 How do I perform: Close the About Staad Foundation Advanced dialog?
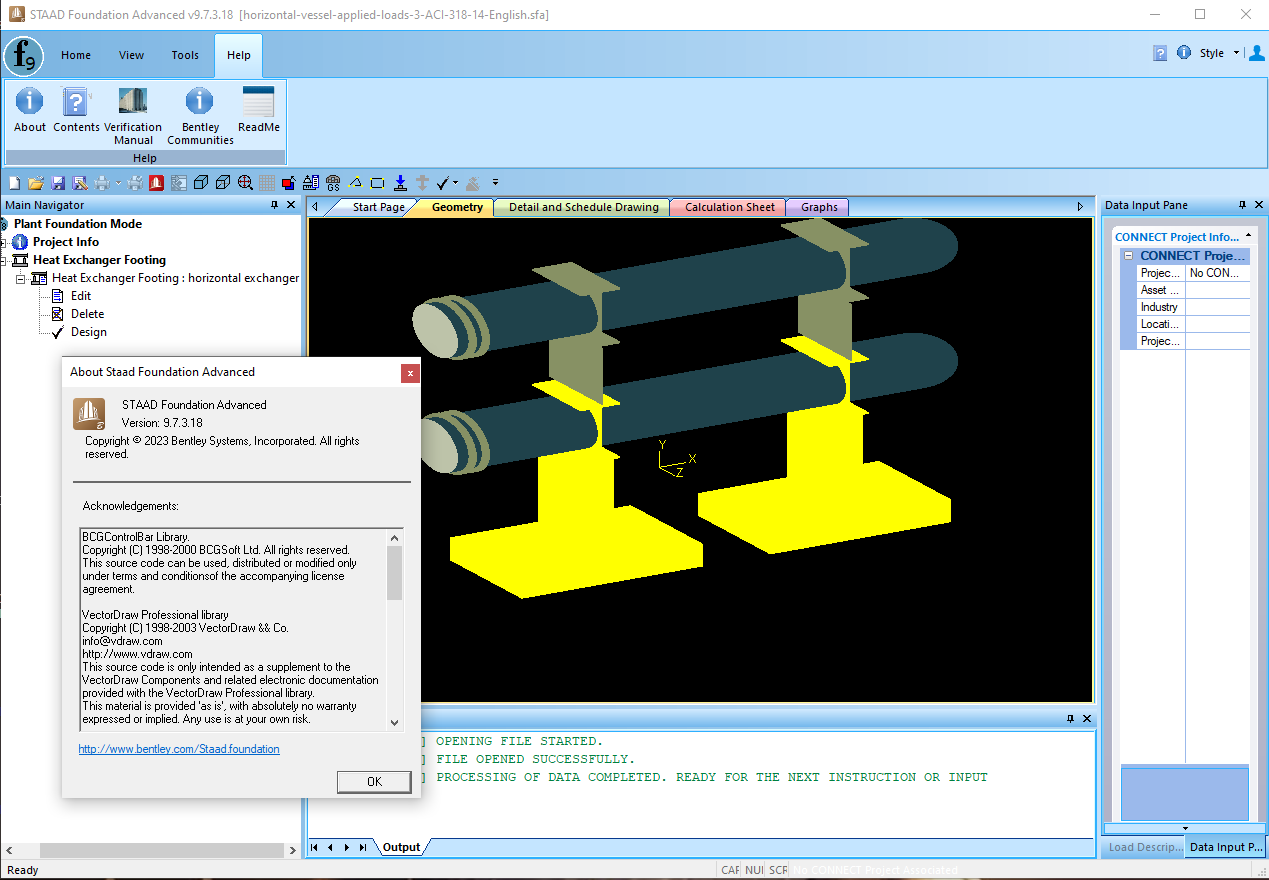click(410, 373)
